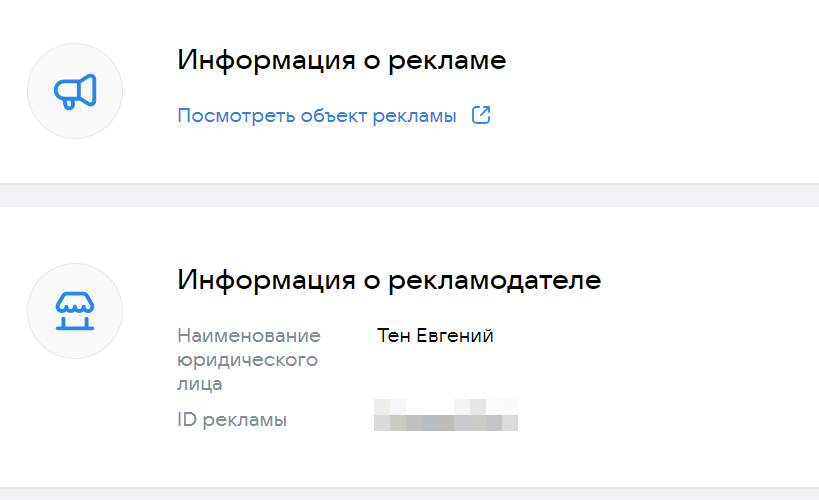Click the Информация о рекламодателе heading
Screen dimensions: 819x500
click(x=389, y=279)
